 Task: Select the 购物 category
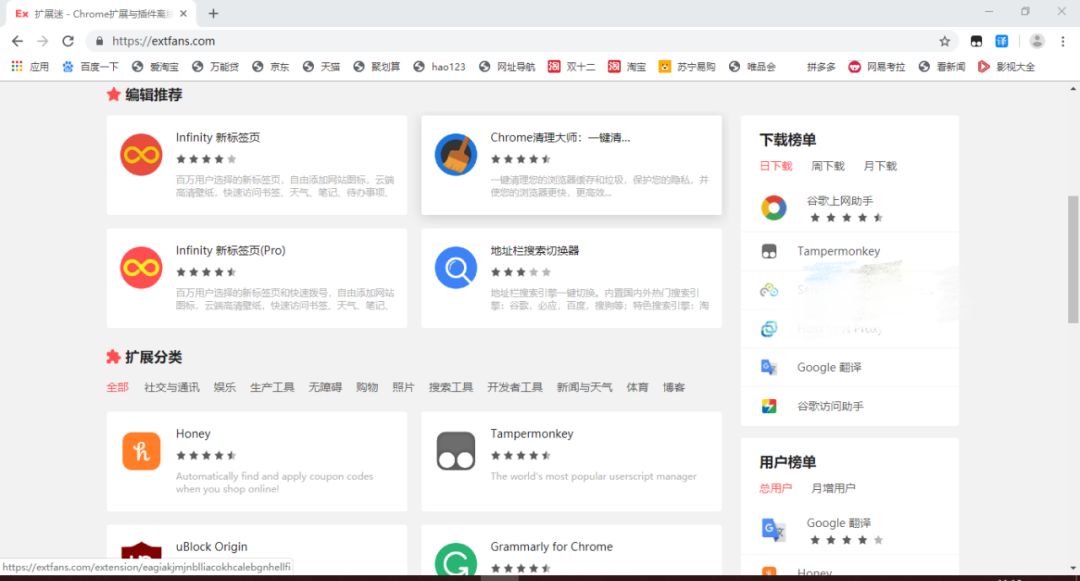tap(367, 387)
